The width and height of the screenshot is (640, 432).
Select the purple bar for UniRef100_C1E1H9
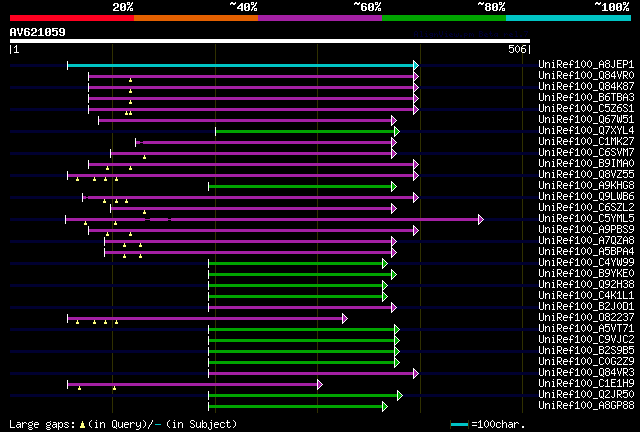[x=193, y=385]
